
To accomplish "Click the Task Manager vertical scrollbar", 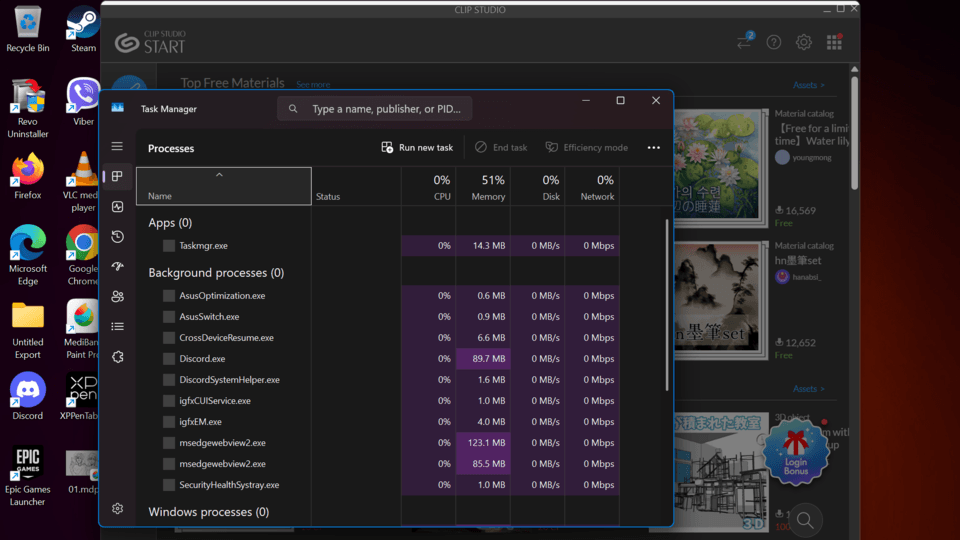I will coord(667,305).
